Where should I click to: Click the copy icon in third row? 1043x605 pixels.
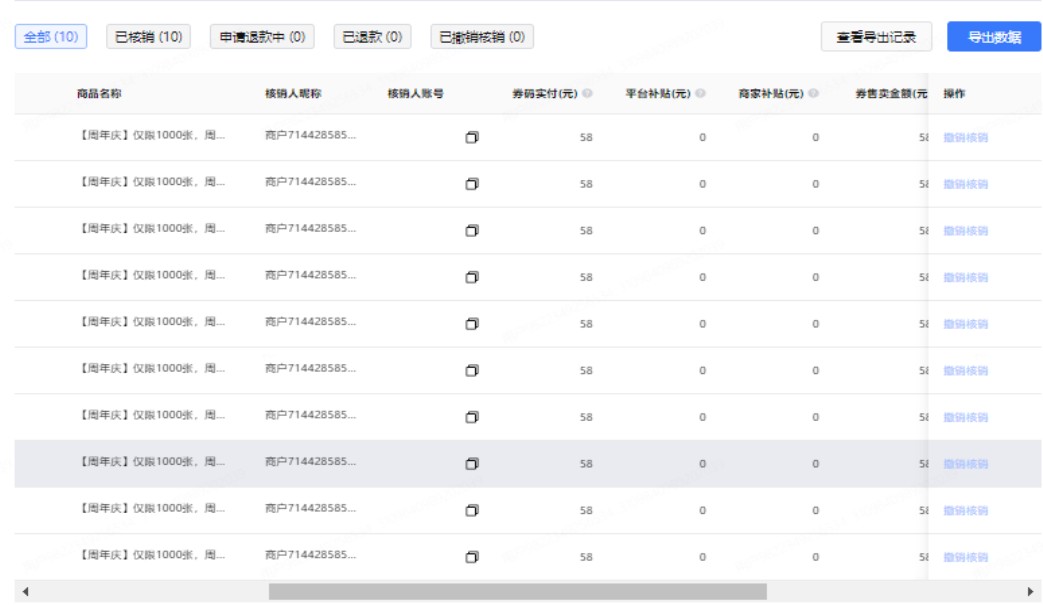472,230
